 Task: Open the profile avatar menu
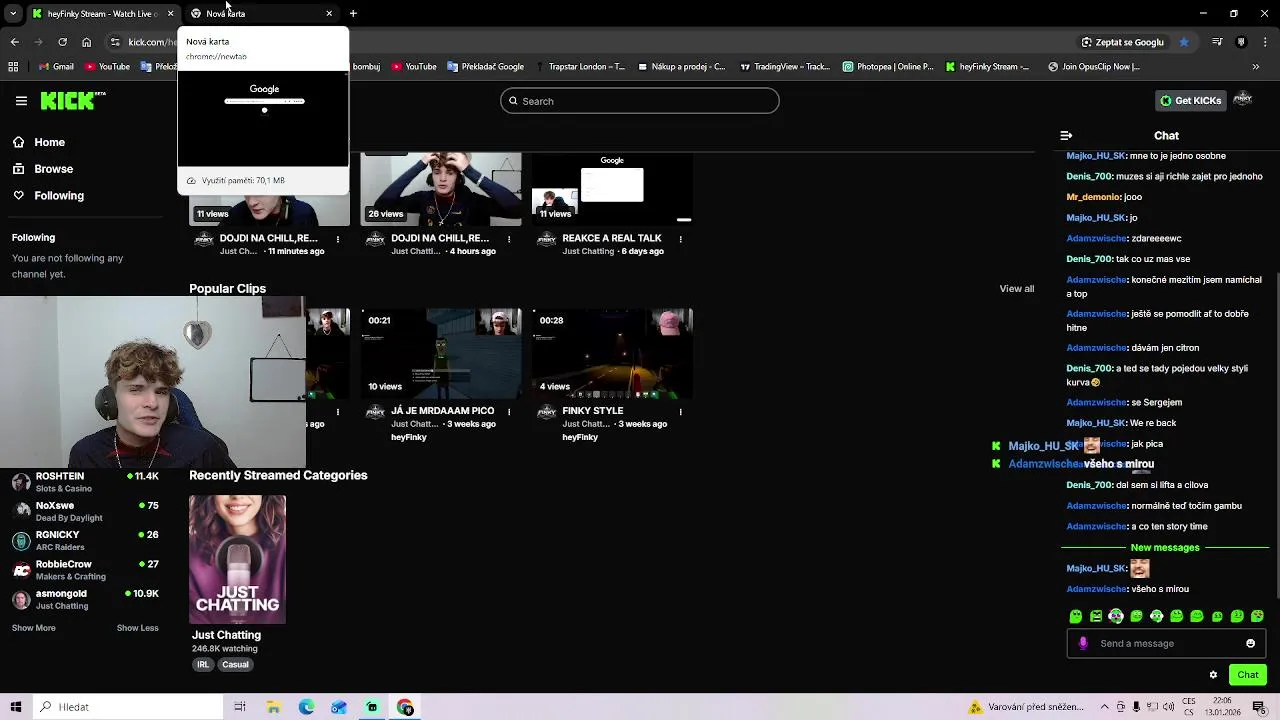1243,100
